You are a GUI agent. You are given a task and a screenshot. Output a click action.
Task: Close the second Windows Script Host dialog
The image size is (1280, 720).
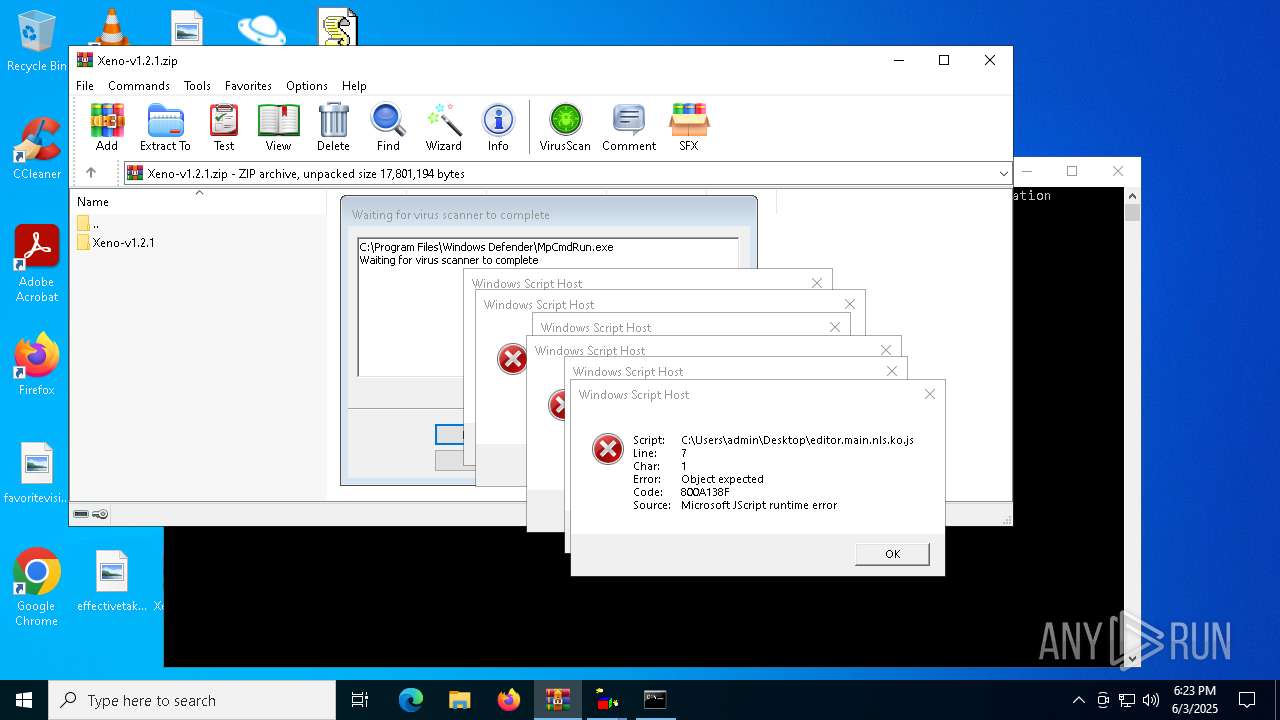(x=892, y=371)
